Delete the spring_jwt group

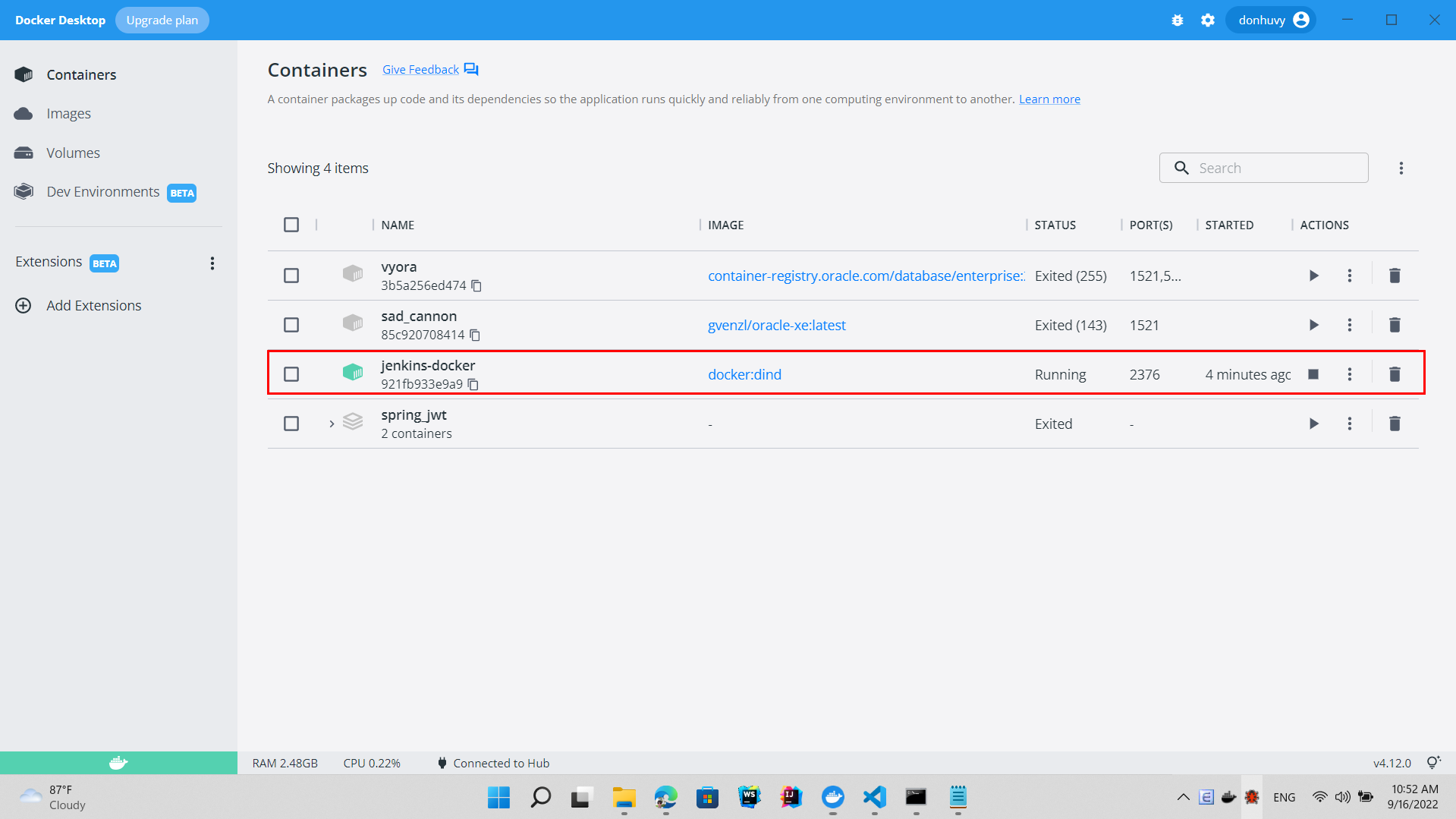(1395, 424)
